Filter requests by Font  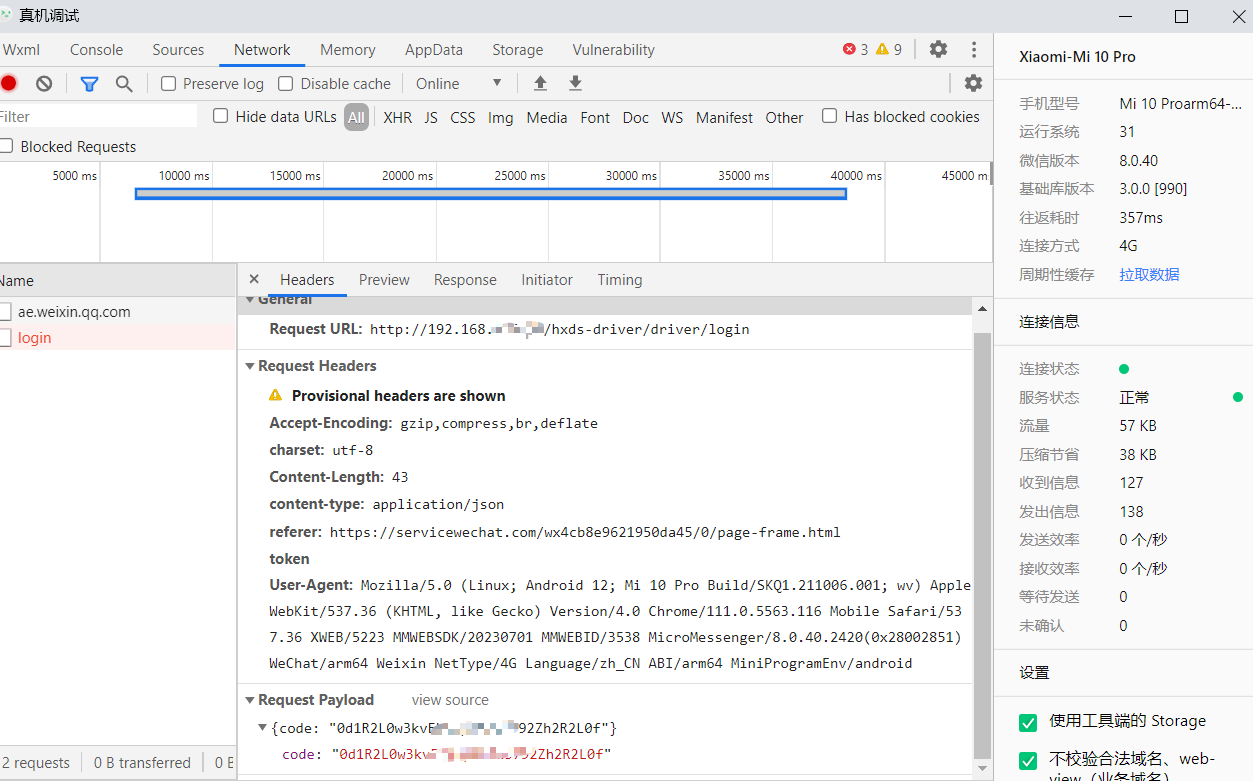coord(595,117)
